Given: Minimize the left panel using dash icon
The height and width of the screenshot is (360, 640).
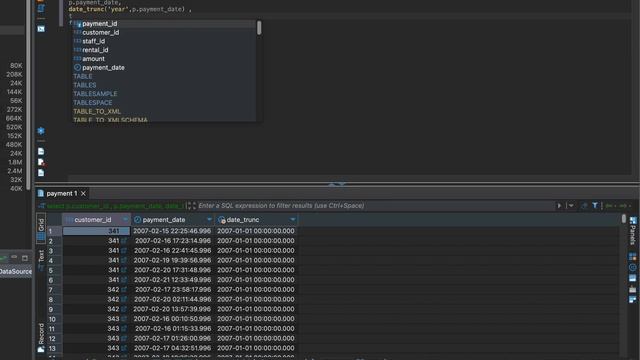Looking at the screenshot, I should click(14, 257).
